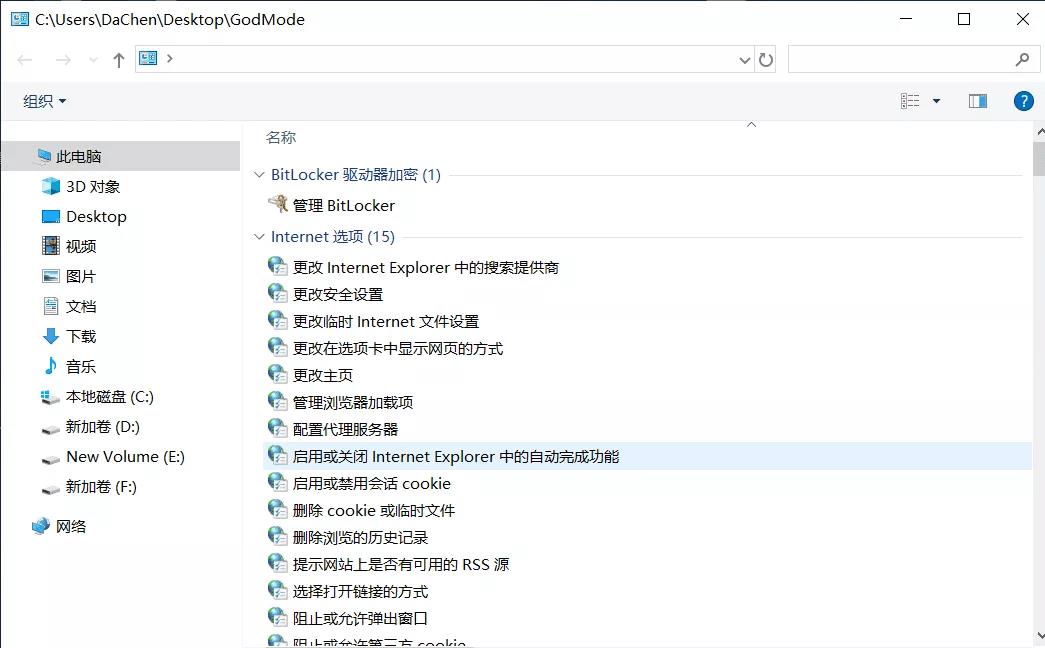Viewport: 1045px width, 648px height.
Task: Click the 音乐 note icon
Action: (51, 366)
